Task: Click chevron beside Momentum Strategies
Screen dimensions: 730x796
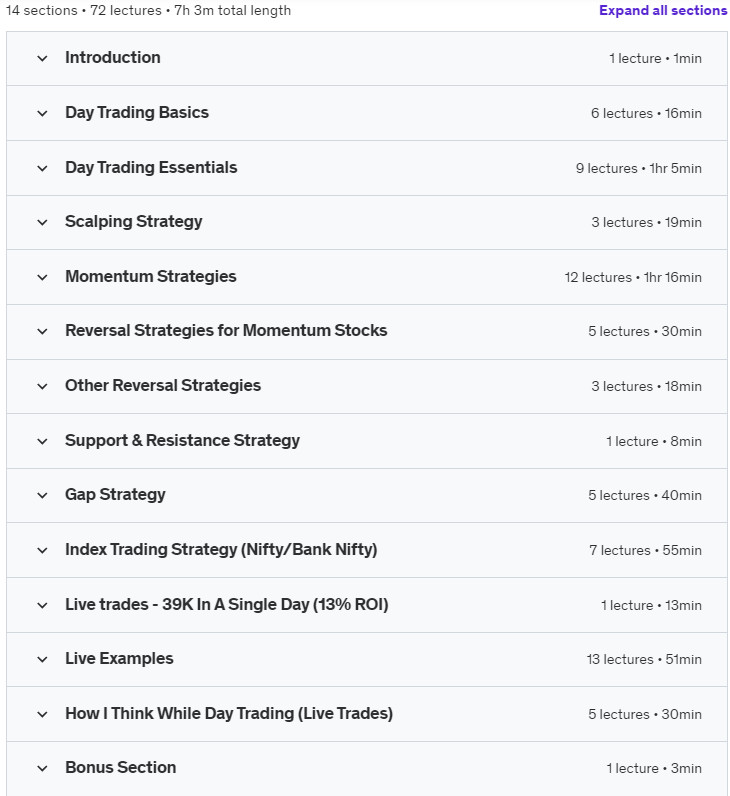Action: (x=43, y=277)
